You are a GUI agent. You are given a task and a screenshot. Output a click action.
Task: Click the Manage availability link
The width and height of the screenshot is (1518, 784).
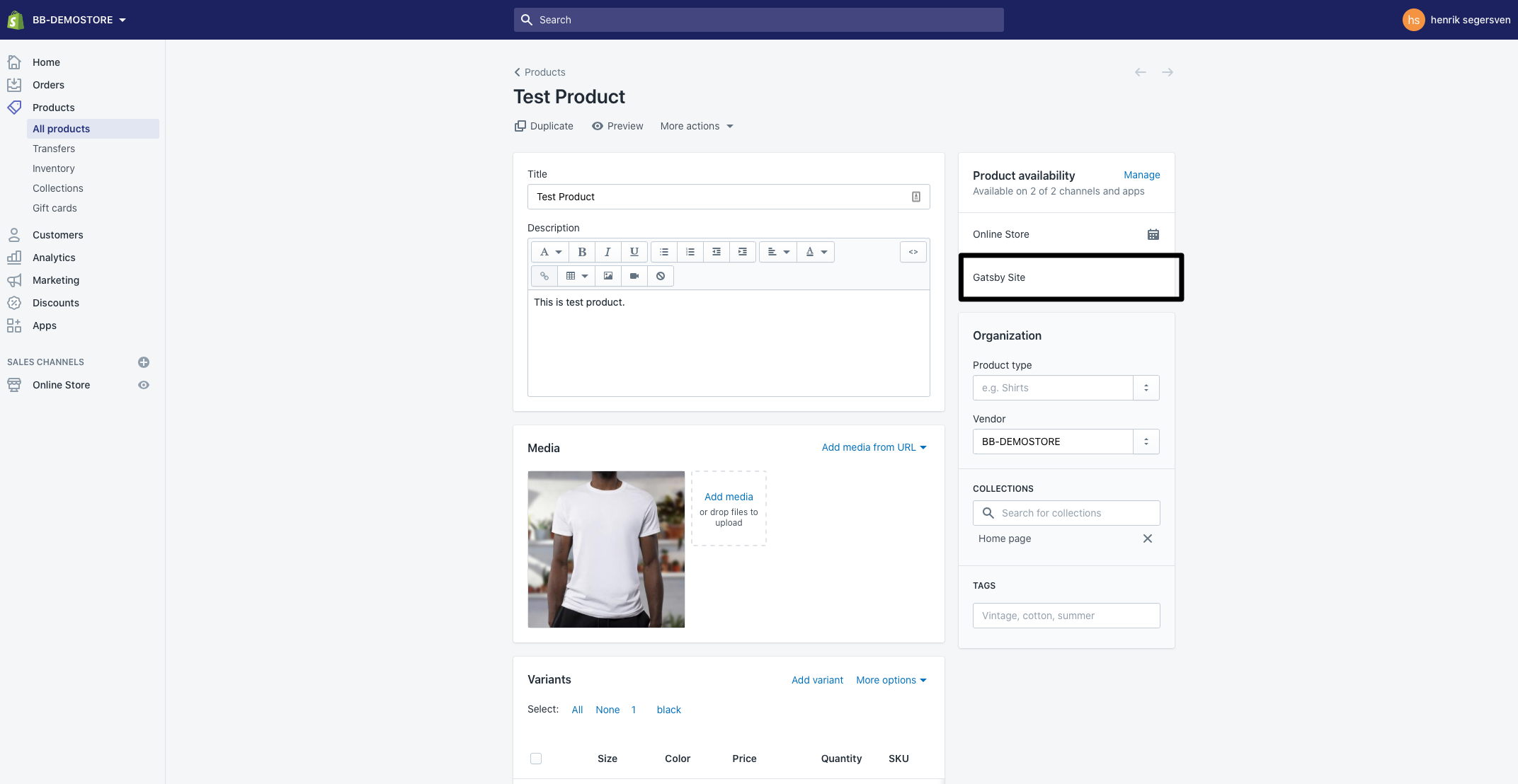tap(1141, 175)
